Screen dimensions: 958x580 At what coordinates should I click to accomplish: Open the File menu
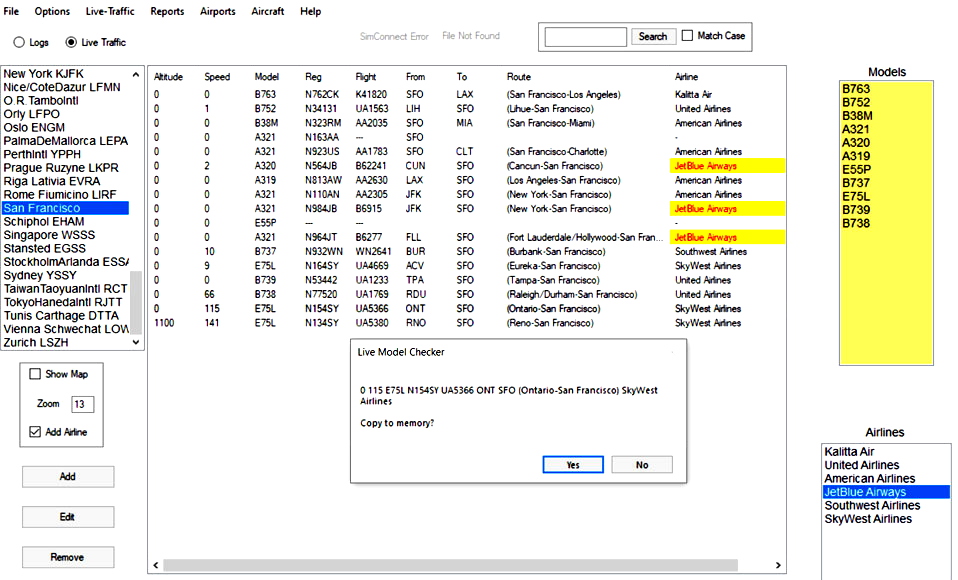tap(11, 11)
